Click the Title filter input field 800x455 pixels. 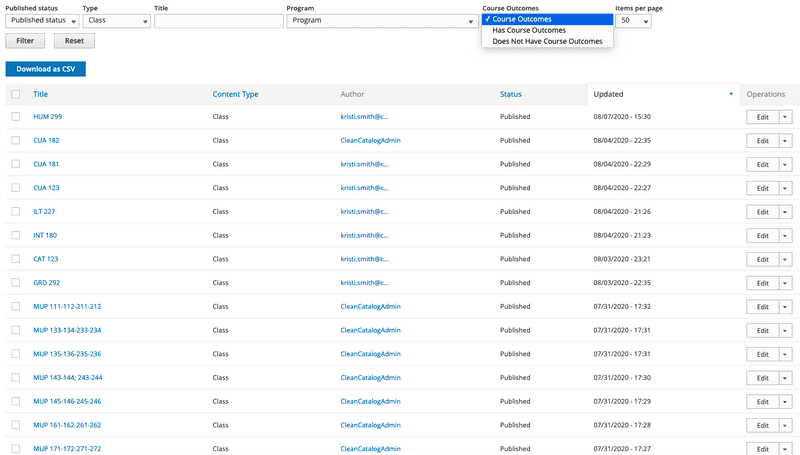click(x=219, y=21)
